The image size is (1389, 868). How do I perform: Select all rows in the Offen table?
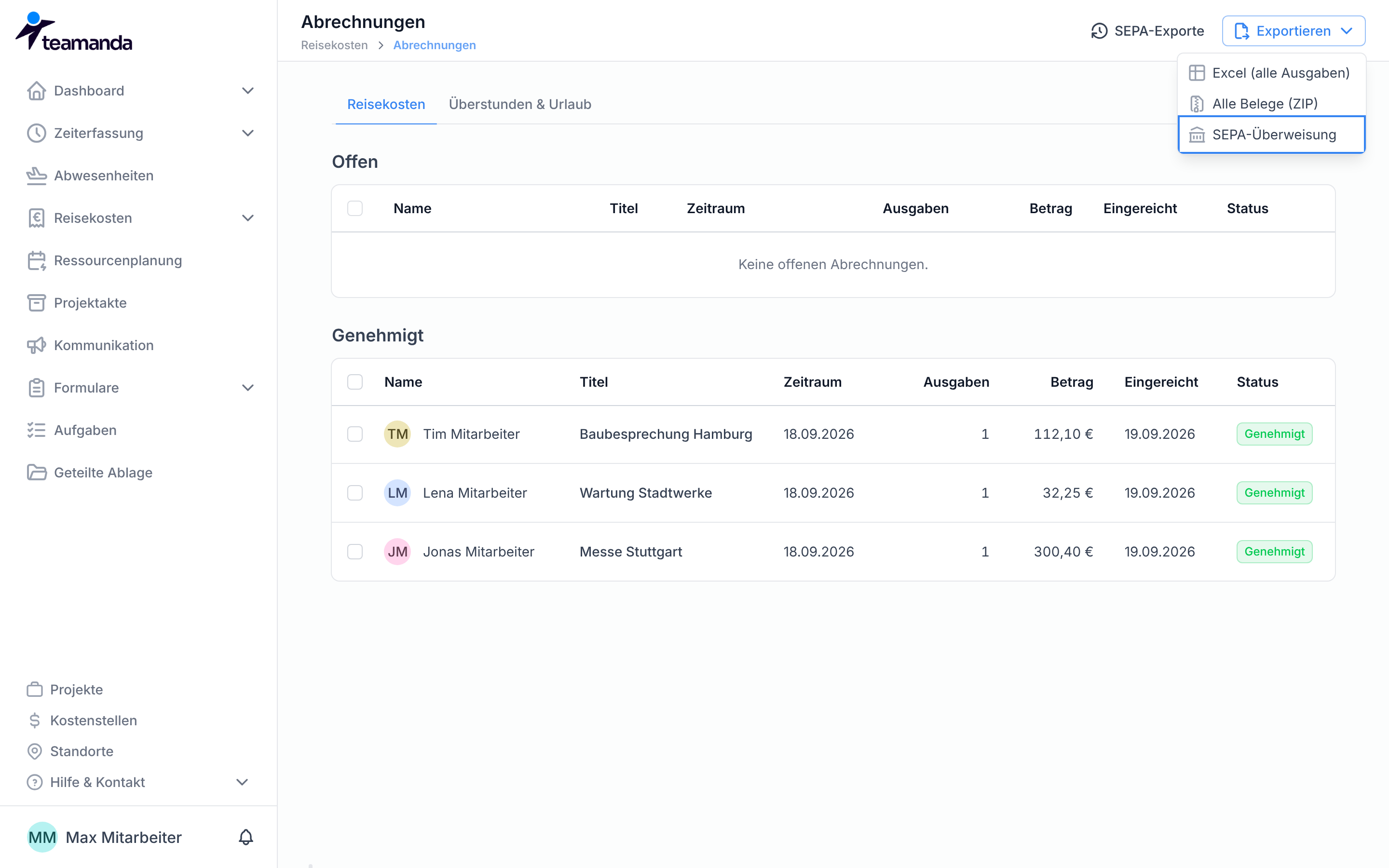pyautogui.click(x=354, y=208)
